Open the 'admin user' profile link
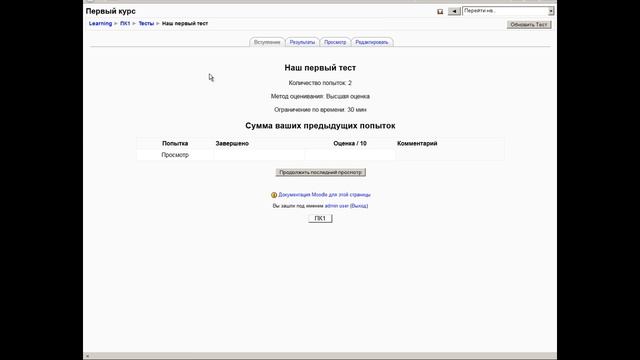This screenshot has width=640, height=360. pos(337,206)
